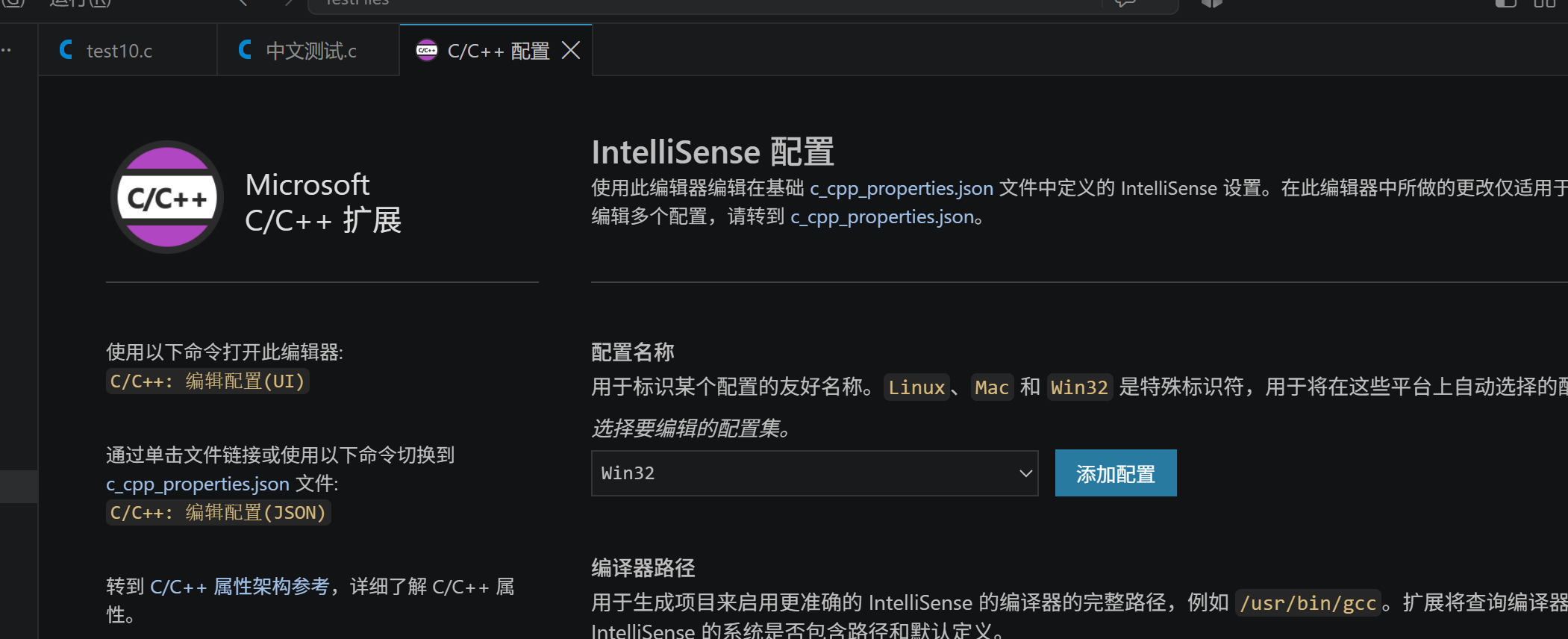Click the 'Microsoft C/C++ 扩展' title text
This screenshot has height=639, width=1568.
323,202
